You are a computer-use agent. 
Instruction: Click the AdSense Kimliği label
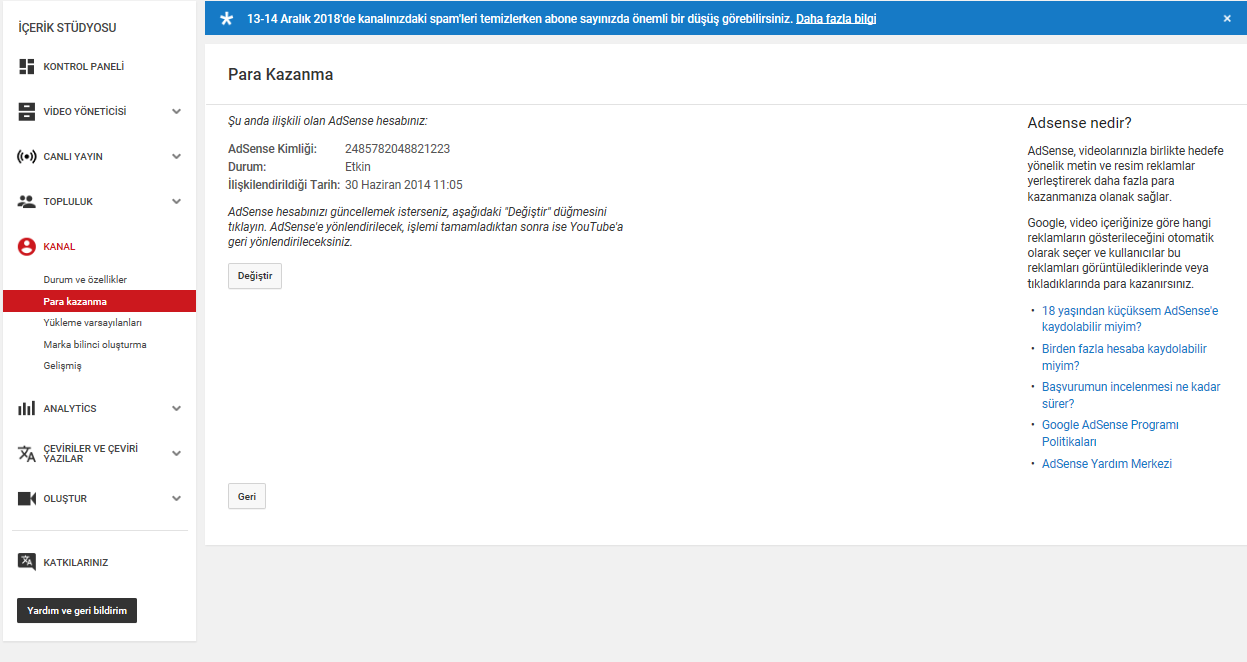click(x=272, y=149)
